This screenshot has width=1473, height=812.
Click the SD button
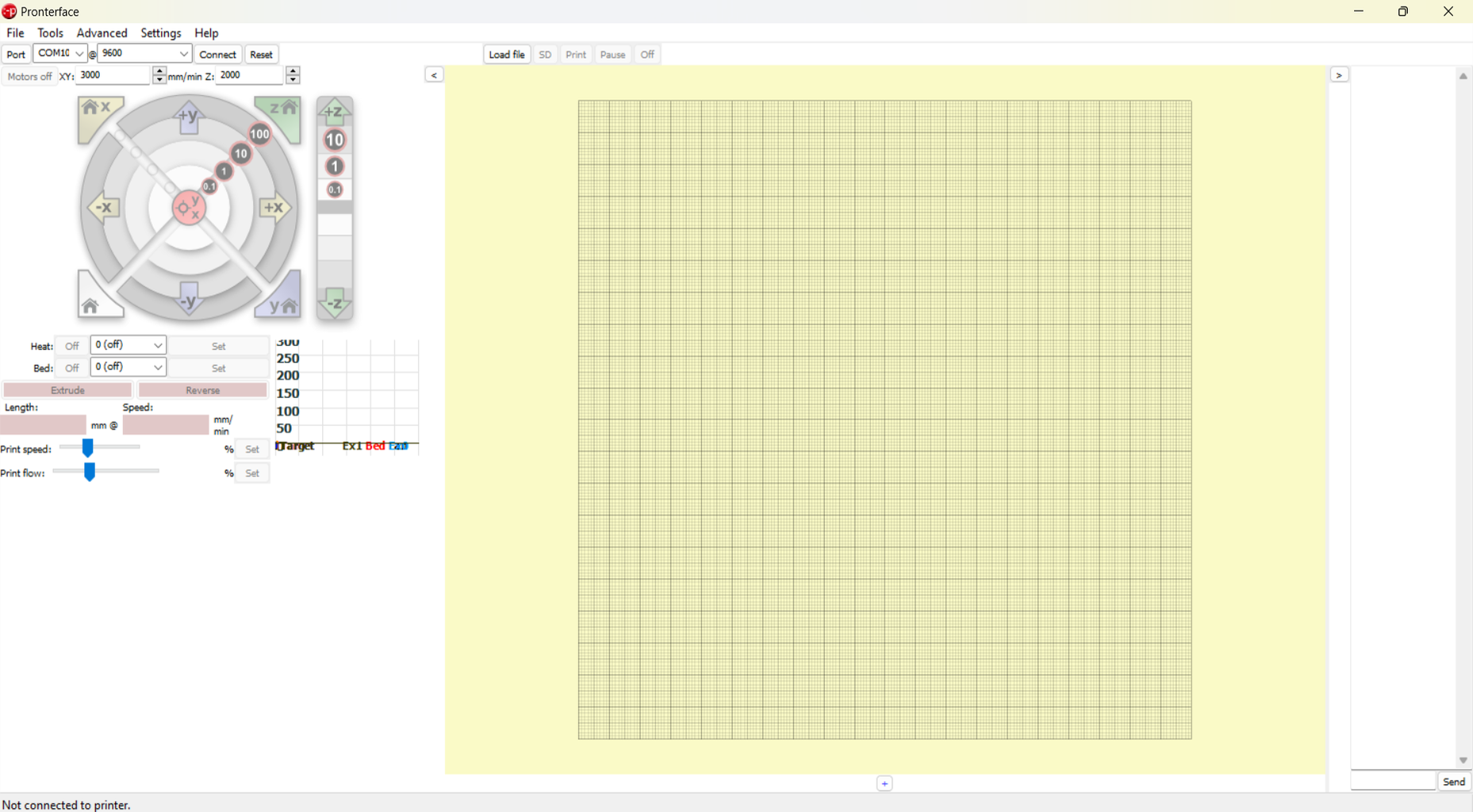pyautogui.click(x=545, y=54)
